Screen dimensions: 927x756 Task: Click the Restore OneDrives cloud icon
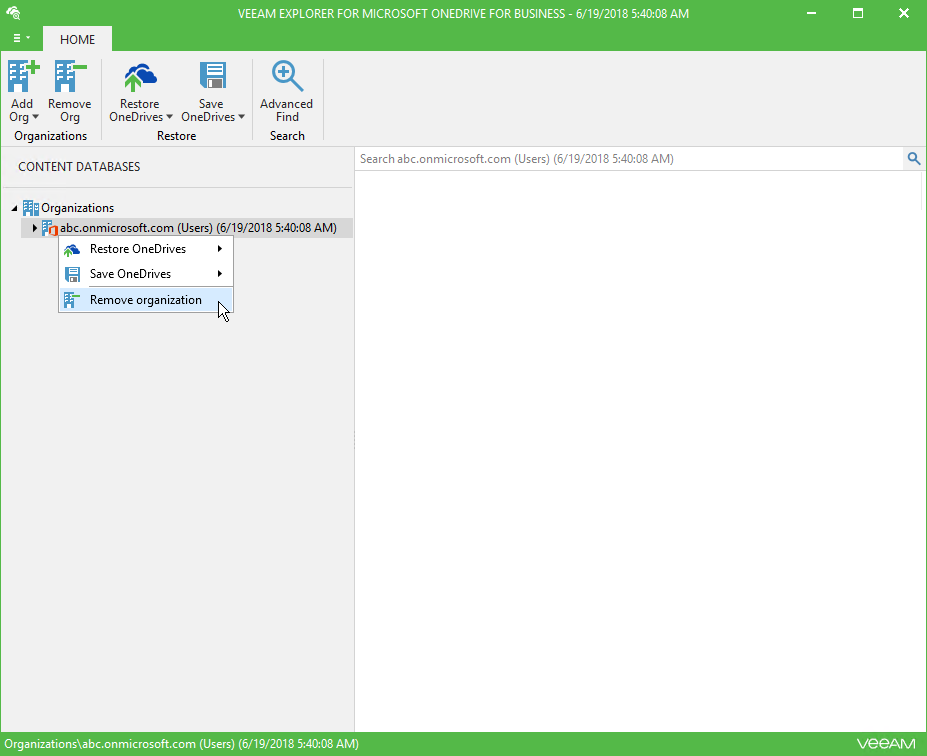(140, 77)
